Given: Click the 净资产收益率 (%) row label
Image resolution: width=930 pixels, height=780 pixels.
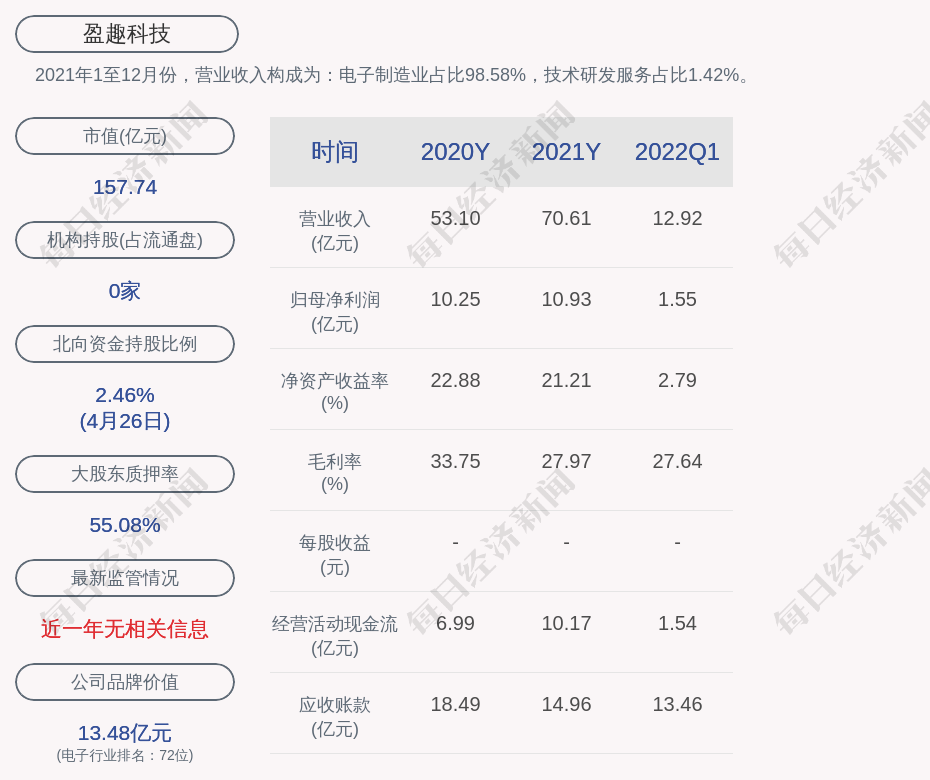Looking at the screenshot, I should click(x=335, y=391).
